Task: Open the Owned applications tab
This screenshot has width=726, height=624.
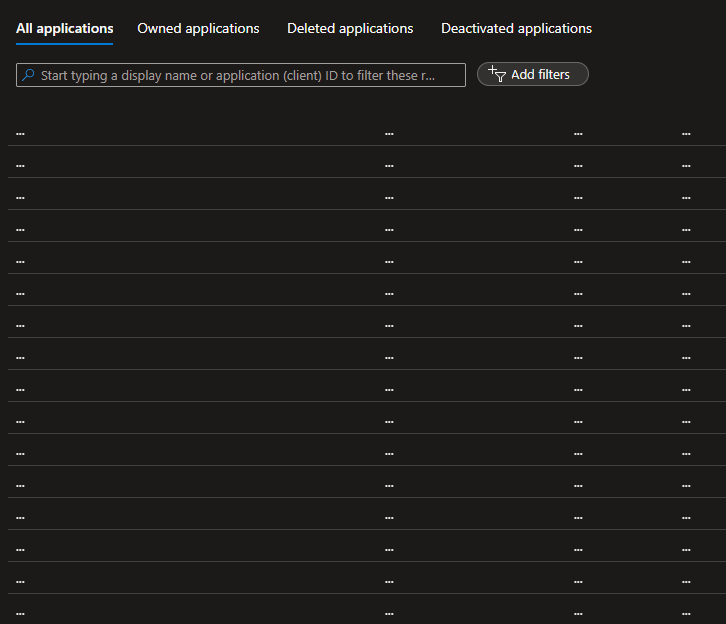Action: pos(198,29)
